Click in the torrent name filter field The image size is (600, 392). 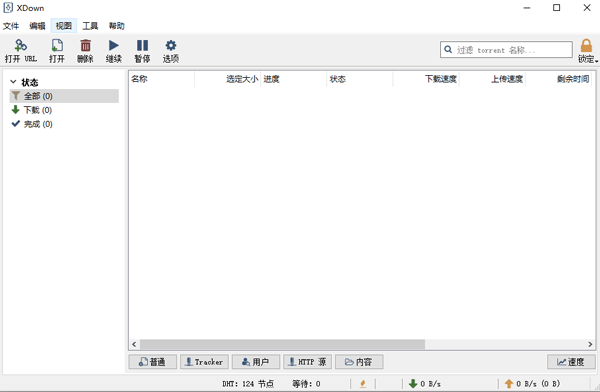[x=506, y=50]
